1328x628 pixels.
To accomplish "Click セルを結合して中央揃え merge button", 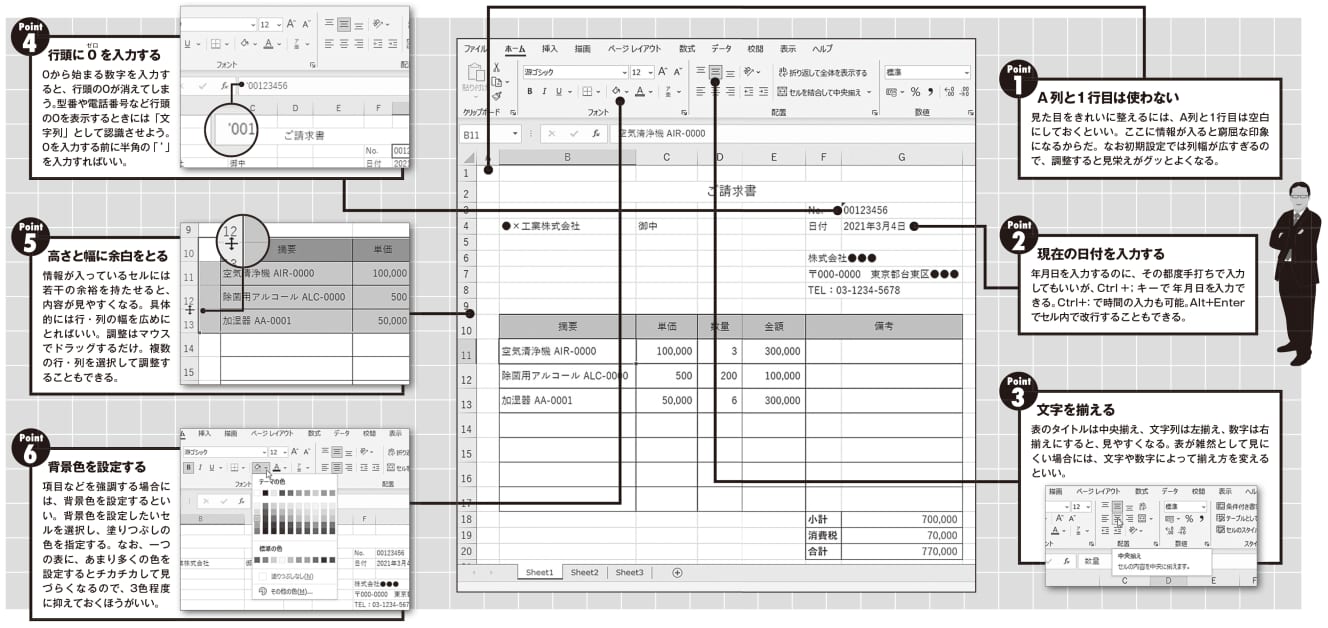I will tap(818, 92).
